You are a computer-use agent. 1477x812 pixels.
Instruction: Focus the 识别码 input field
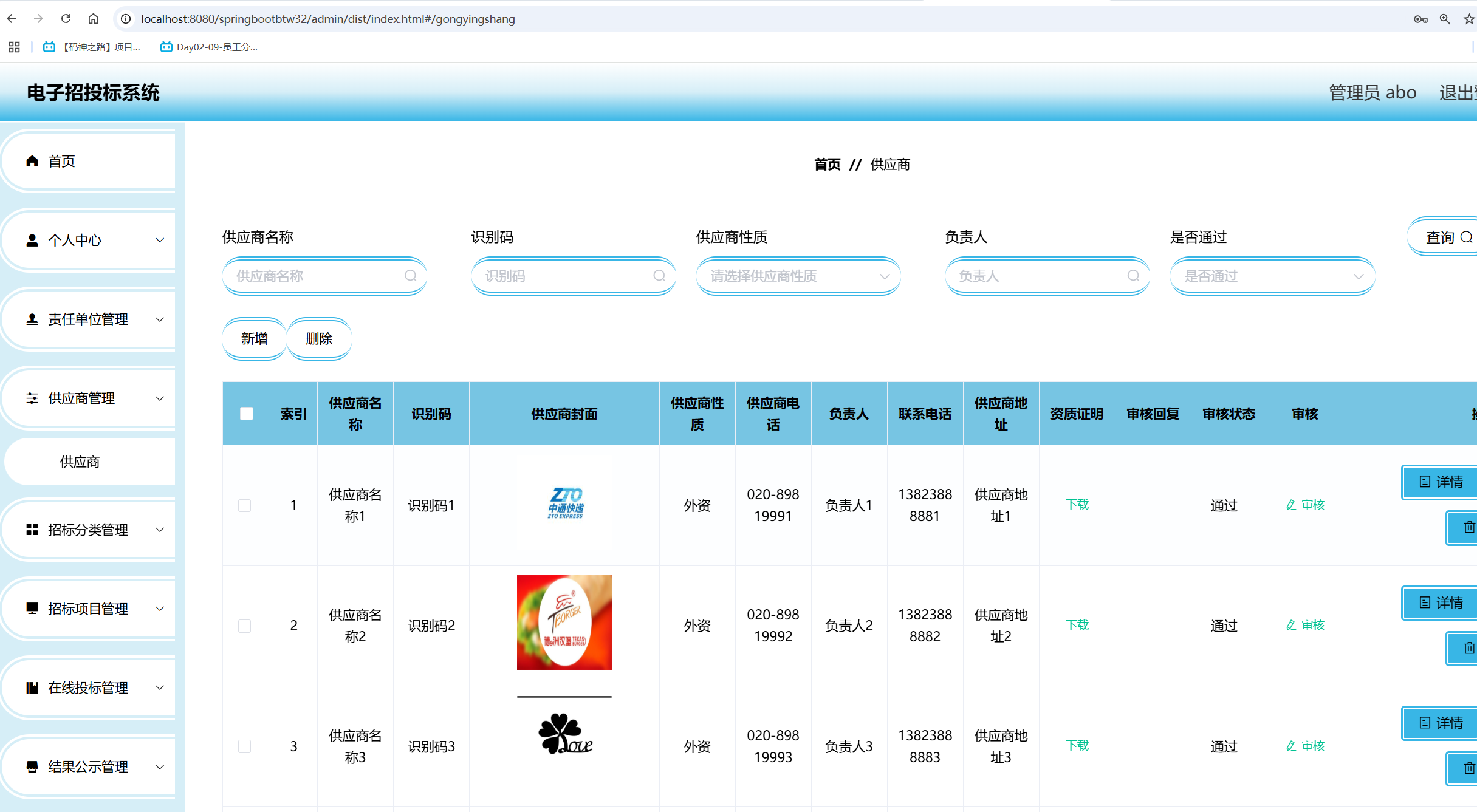[574, 276]
